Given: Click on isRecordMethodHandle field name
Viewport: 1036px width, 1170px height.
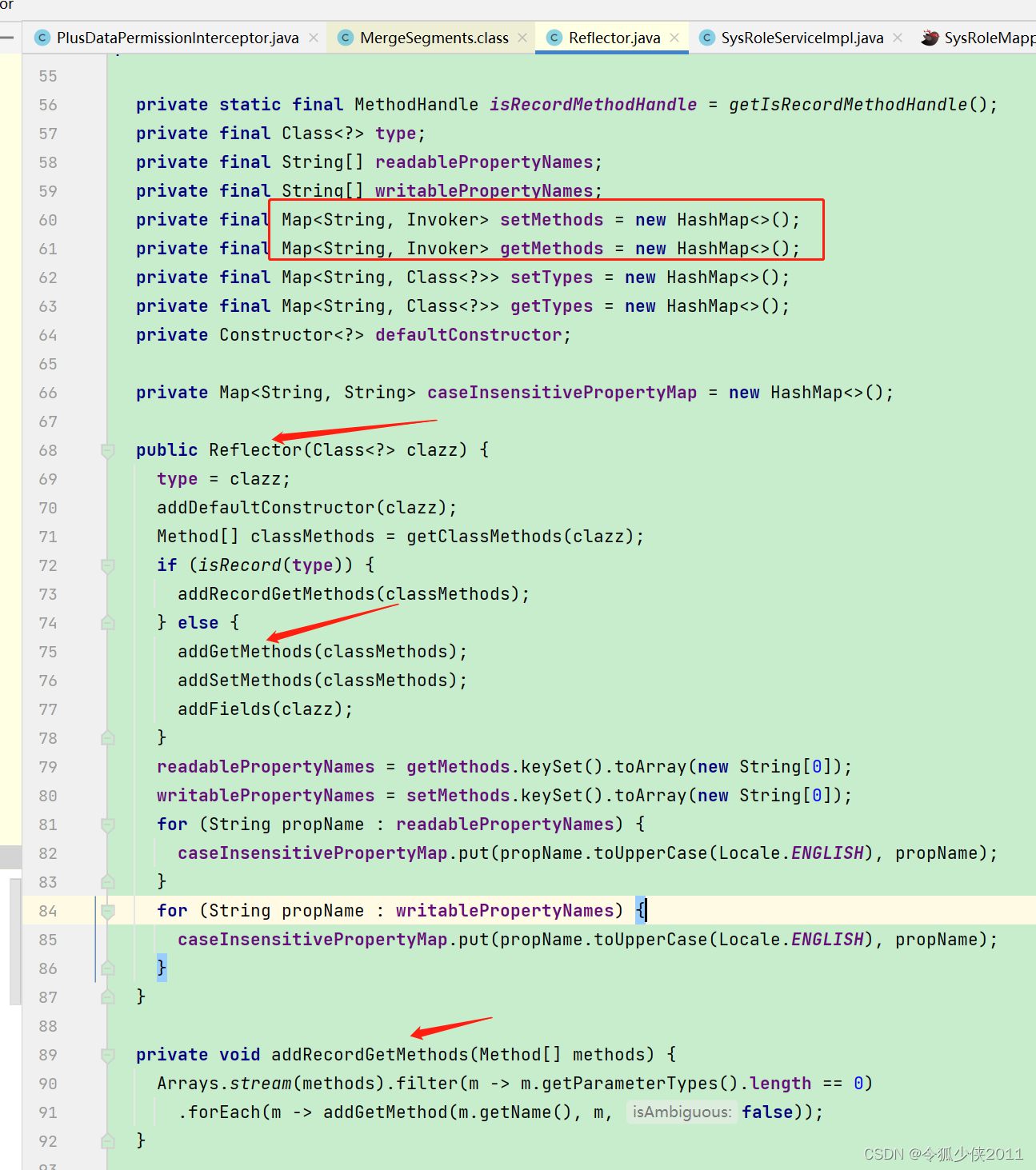Looking at the screenshot, I should pyautogui.click(x=593, y=105).
